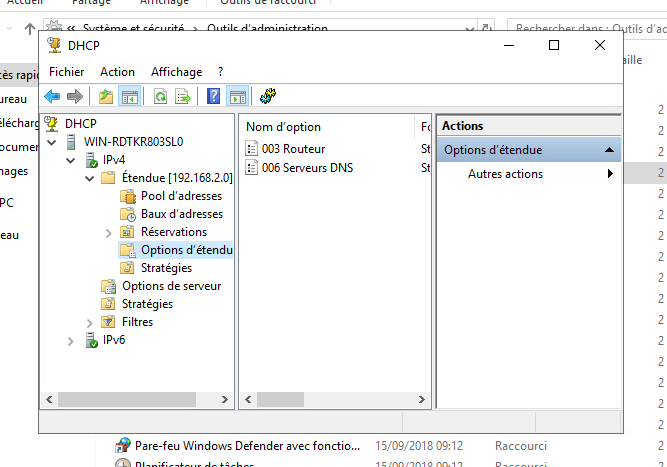Toggle the console tree pane icon

(x=129, y=96)
